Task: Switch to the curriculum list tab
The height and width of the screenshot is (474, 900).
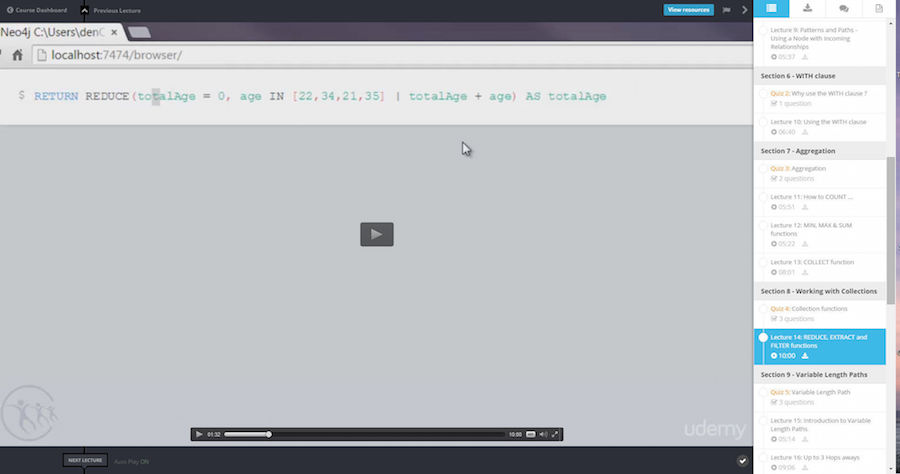Action: tap(771, 8)
